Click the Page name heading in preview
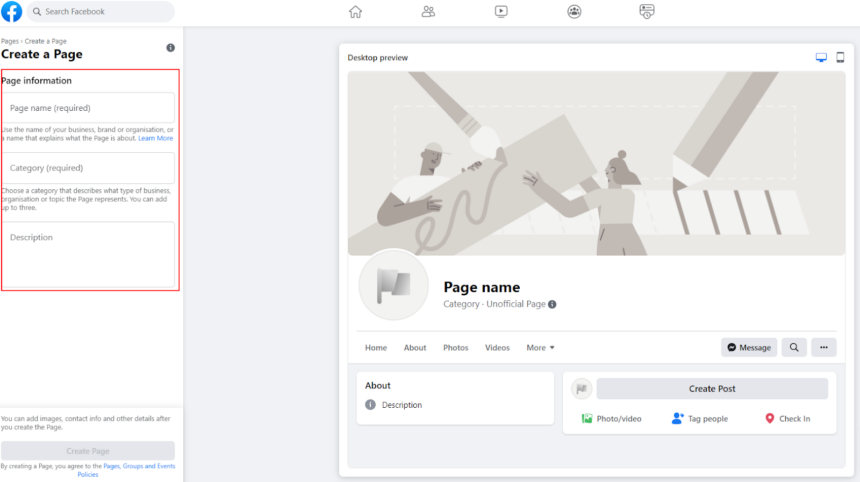This screenshot has width=860, height=482. (x=482, y=287)
